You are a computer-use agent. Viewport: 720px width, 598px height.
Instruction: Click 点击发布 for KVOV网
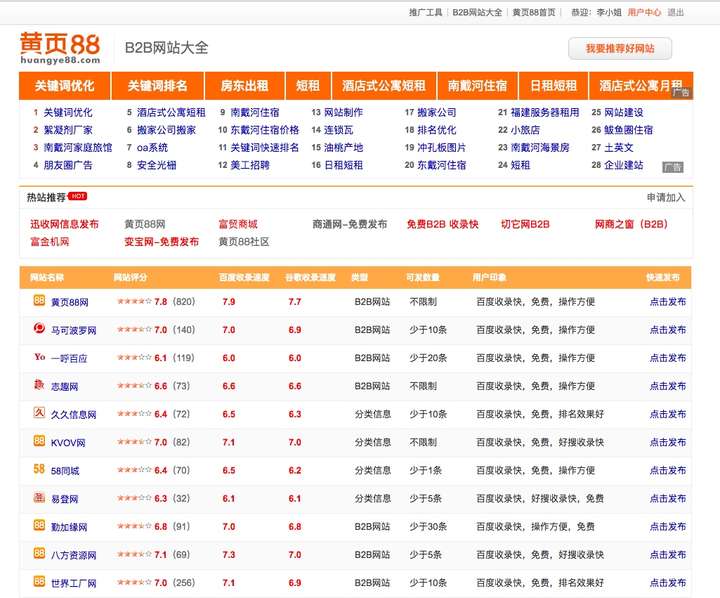coord(668,442)
